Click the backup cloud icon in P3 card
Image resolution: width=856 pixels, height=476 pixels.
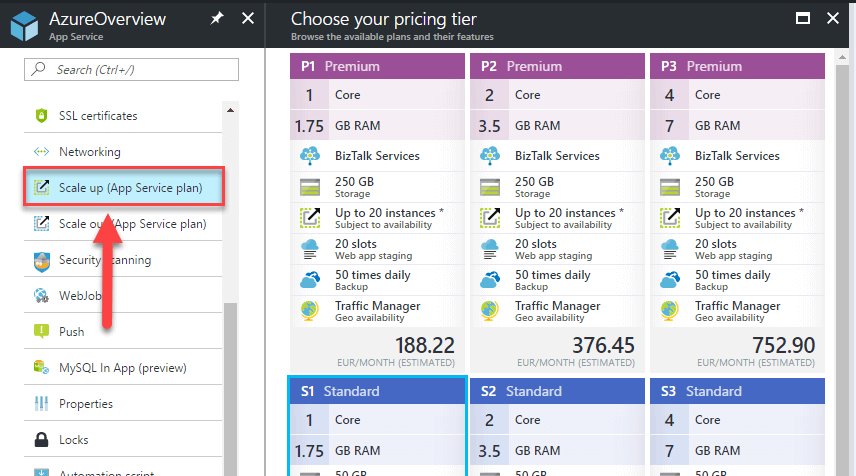(x=670, y=280)
